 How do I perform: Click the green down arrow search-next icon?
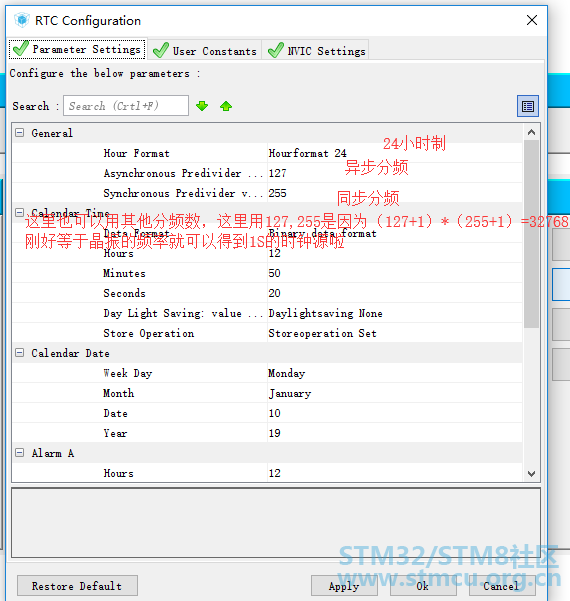pyautogui.click(x=202, y=106)
